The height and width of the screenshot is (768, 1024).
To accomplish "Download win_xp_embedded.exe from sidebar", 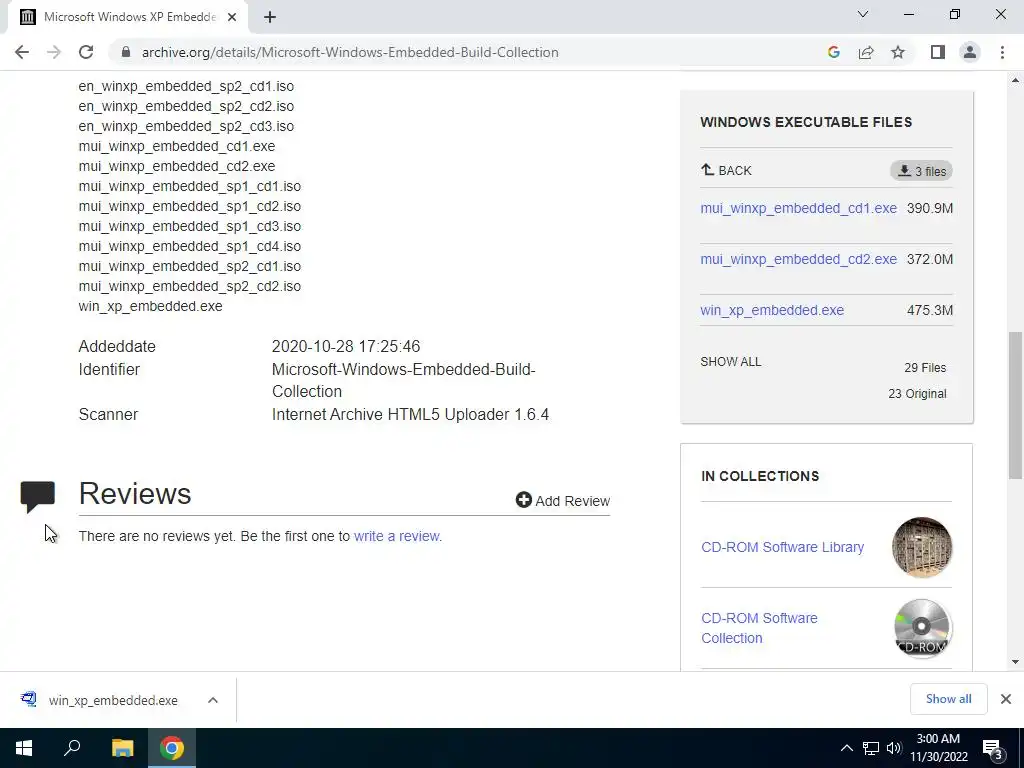I will tap(772, 310).
